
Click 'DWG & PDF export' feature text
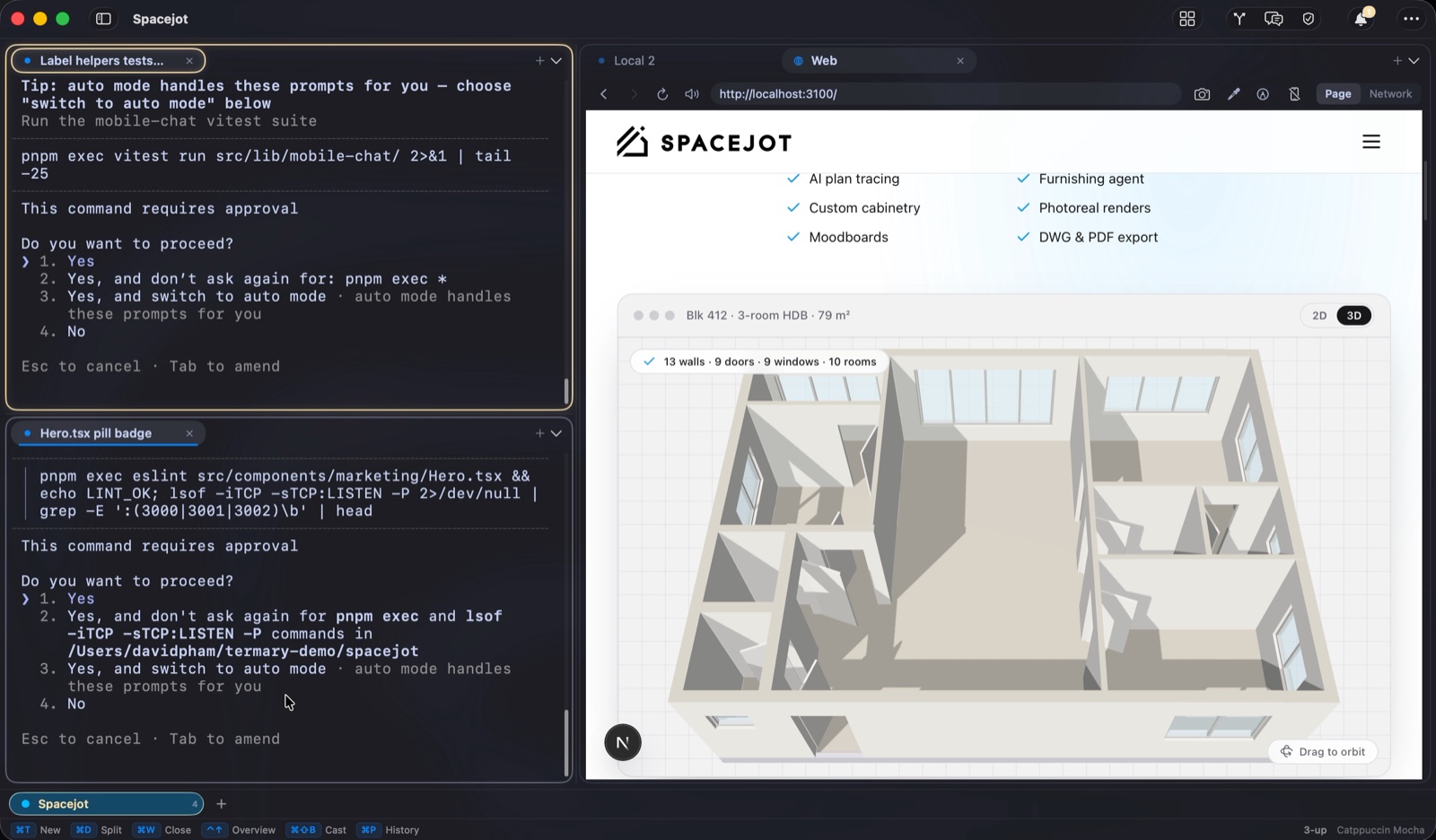(1098, 238)
